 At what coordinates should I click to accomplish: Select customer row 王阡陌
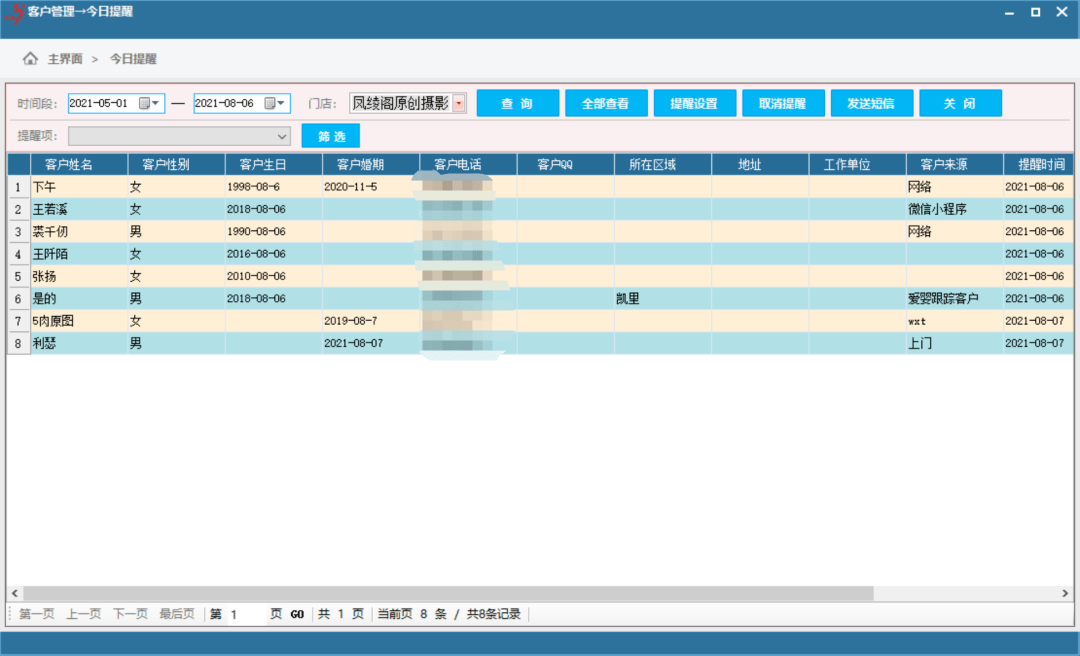pos(540,254)
